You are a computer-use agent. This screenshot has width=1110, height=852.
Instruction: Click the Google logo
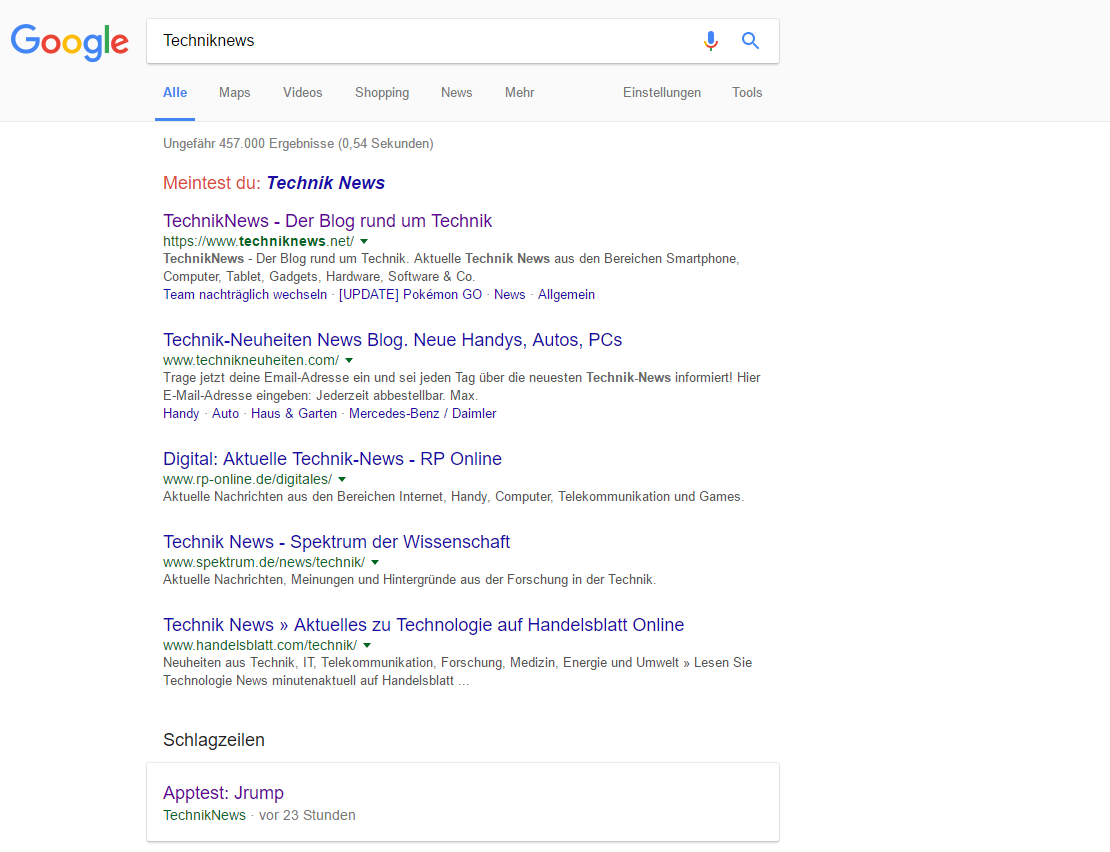(69, 42)
